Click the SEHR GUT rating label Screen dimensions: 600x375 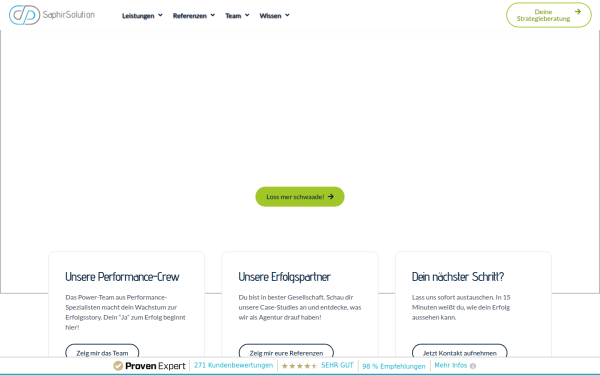pos(338,365)
